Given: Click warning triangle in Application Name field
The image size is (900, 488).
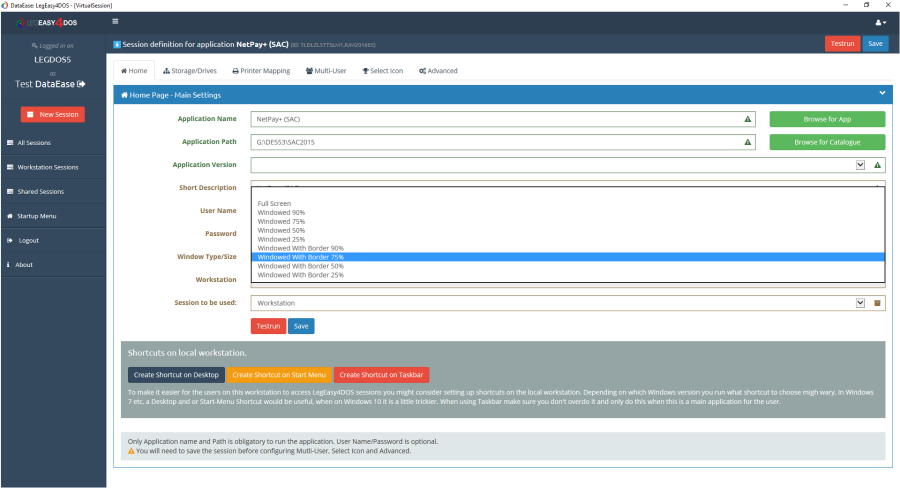Looking at the screenshot, I should tap(747, 119).
